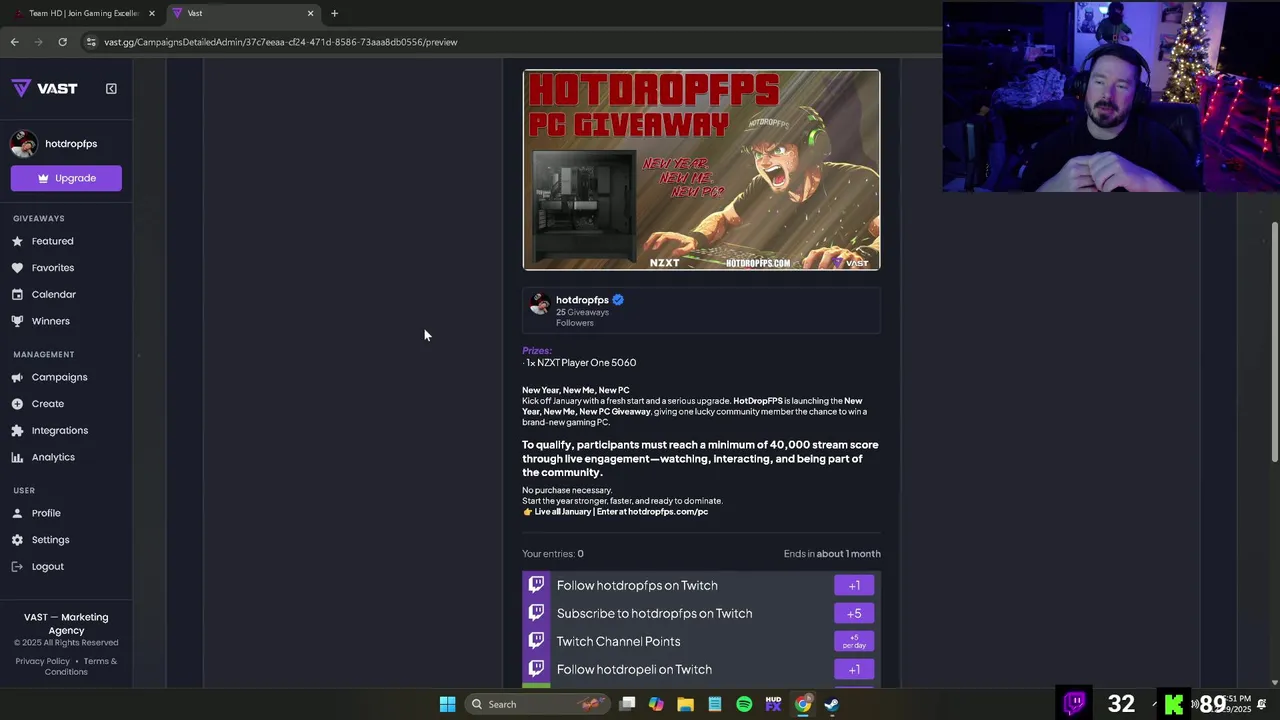Open the Profile page
This screenshot has height=720, width=1280.
tap(46, 513)
